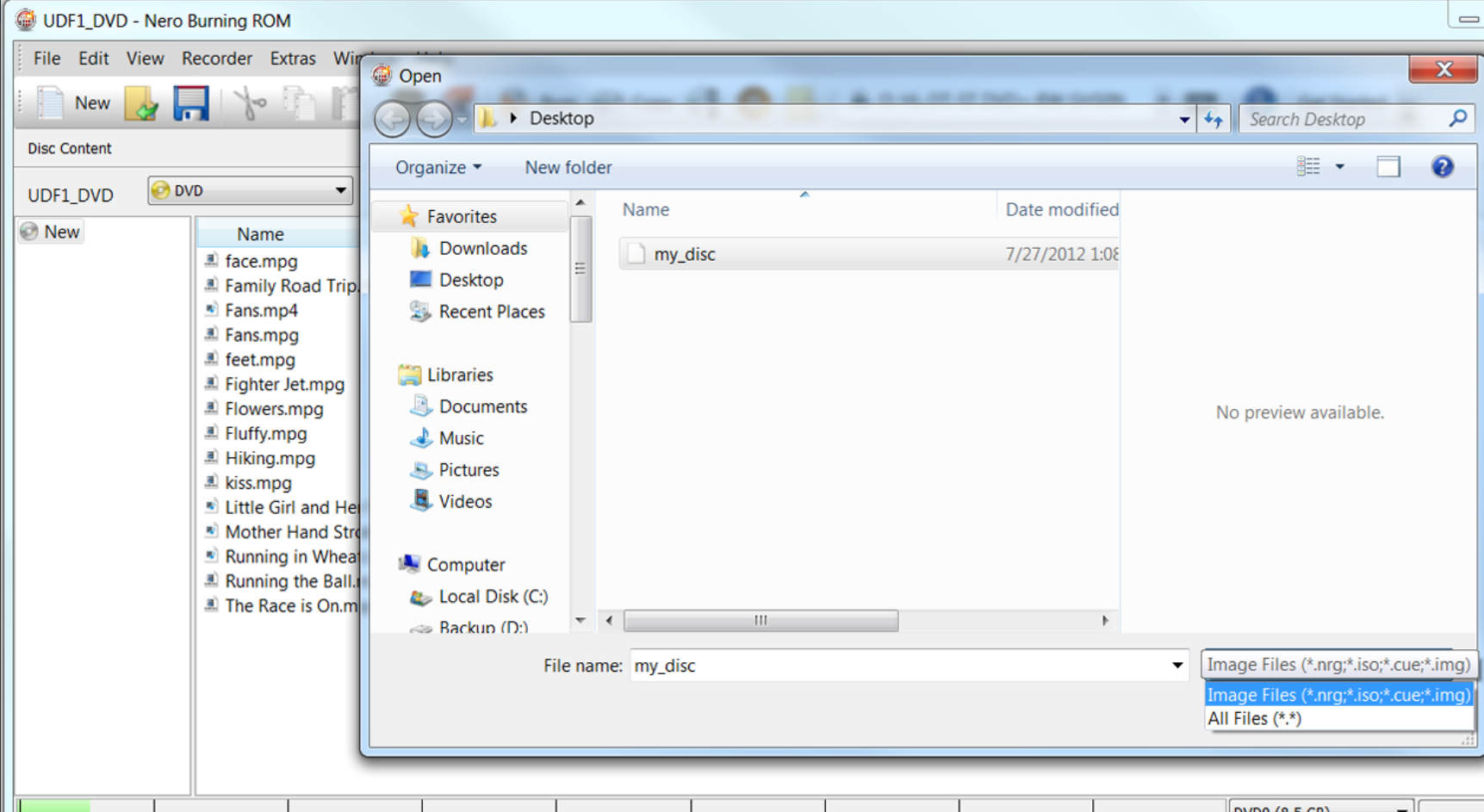Screen dimensions: 1484x812
Task: Open the Extras menu
Action: pyautogui.click(x=292, y=59)
